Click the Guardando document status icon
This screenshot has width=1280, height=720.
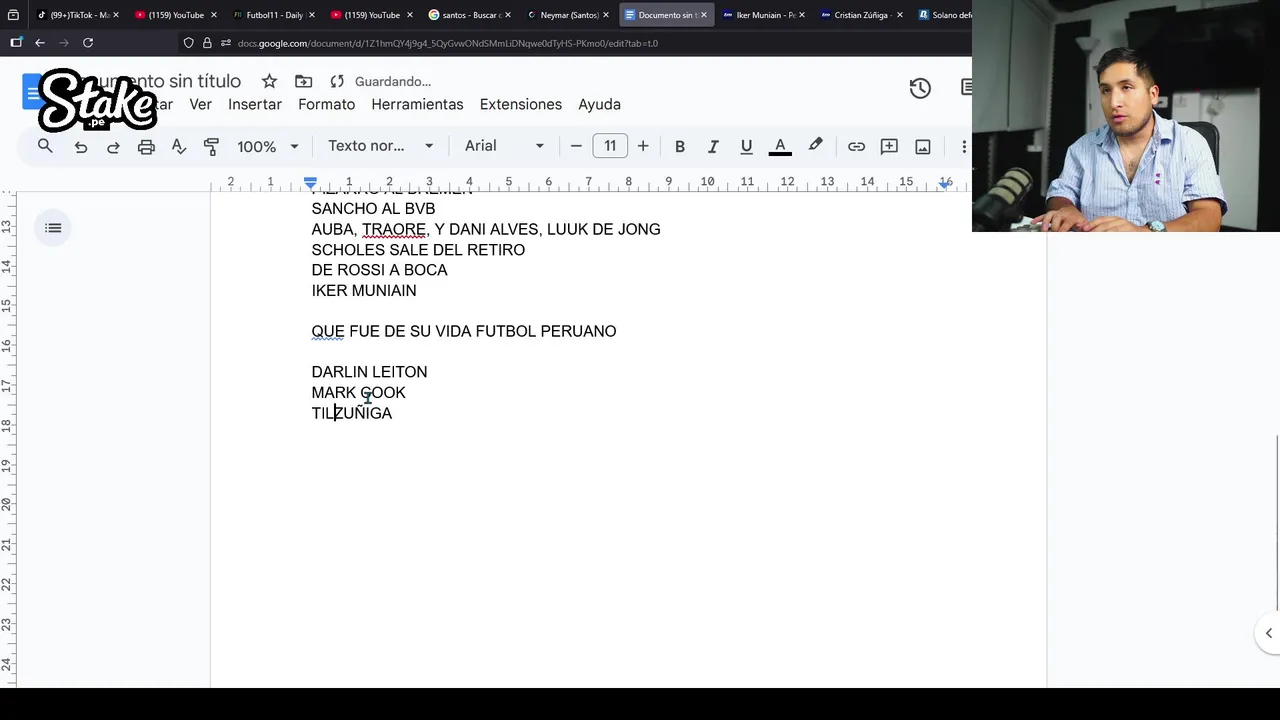[337, 81]
